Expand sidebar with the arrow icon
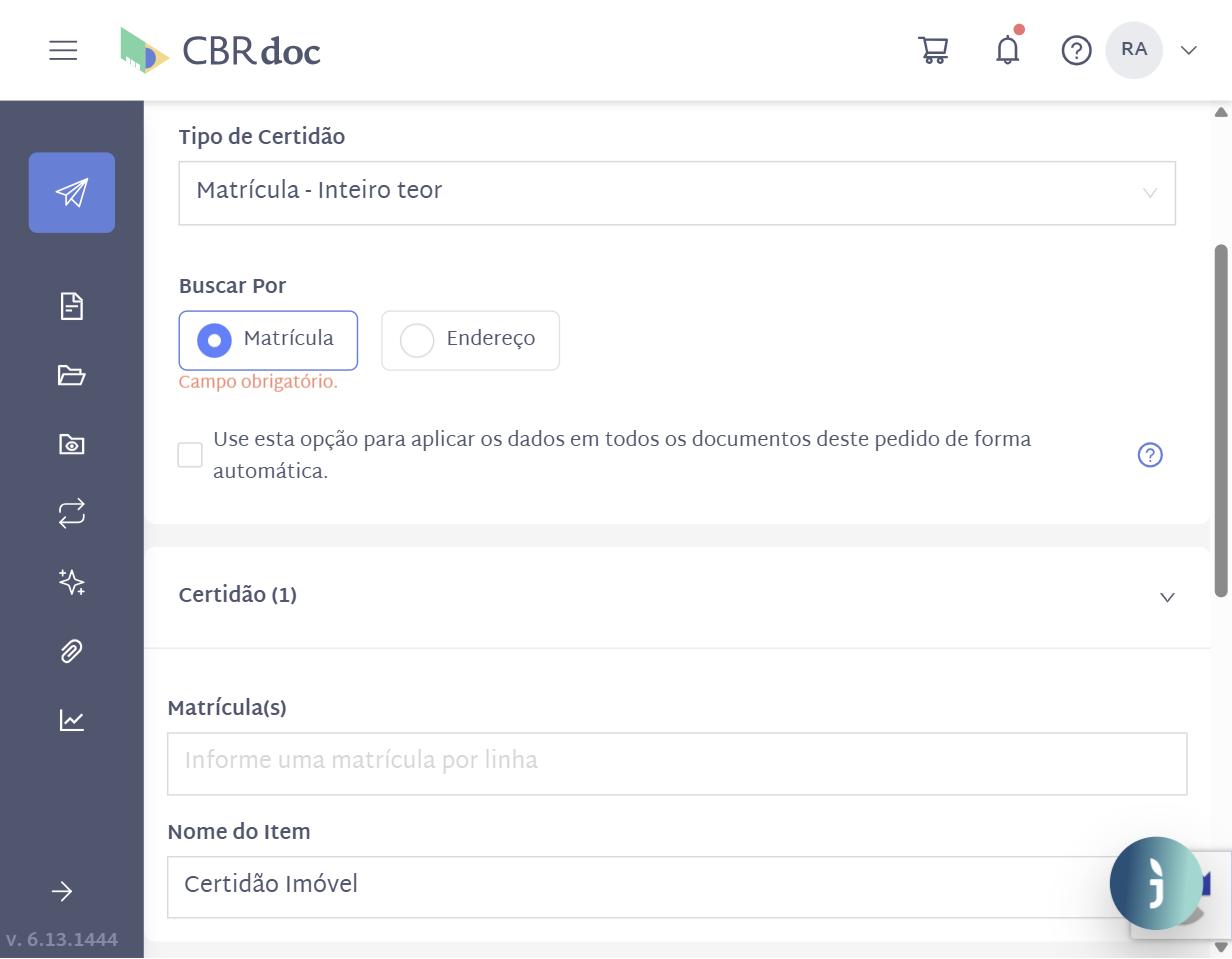1232x959 pixels. coord(62,891)
